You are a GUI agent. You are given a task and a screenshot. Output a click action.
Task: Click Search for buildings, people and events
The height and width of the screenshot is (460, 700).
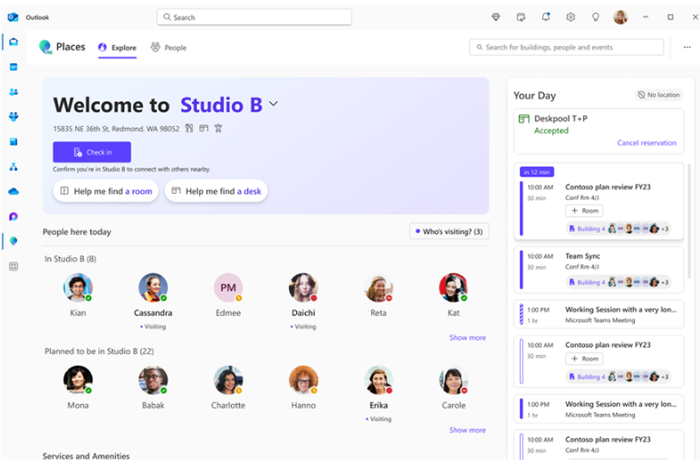567,47
